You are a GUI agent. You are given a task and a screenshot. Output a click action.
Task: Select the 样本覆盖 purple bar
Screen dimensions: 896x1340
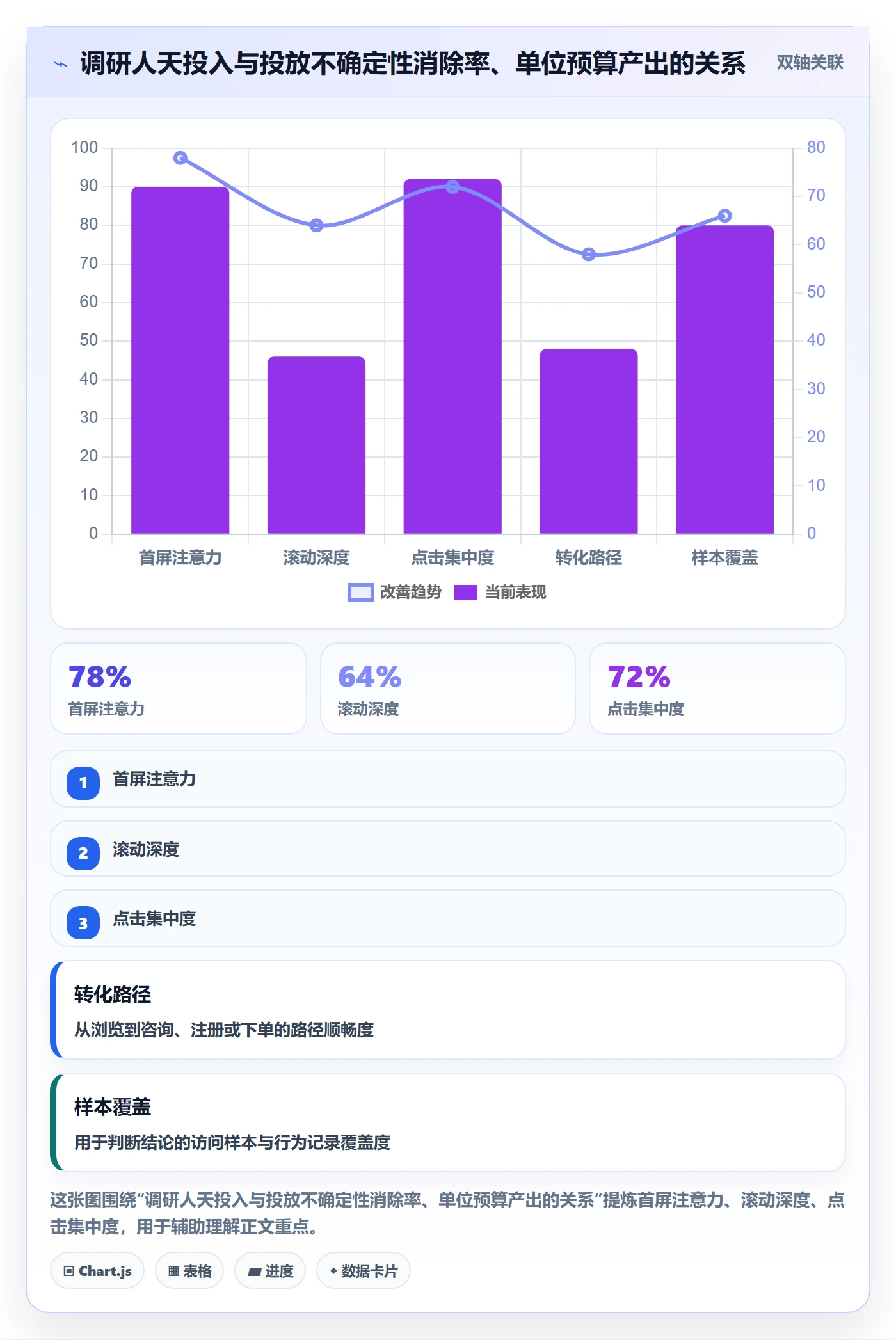pos(724,379)
